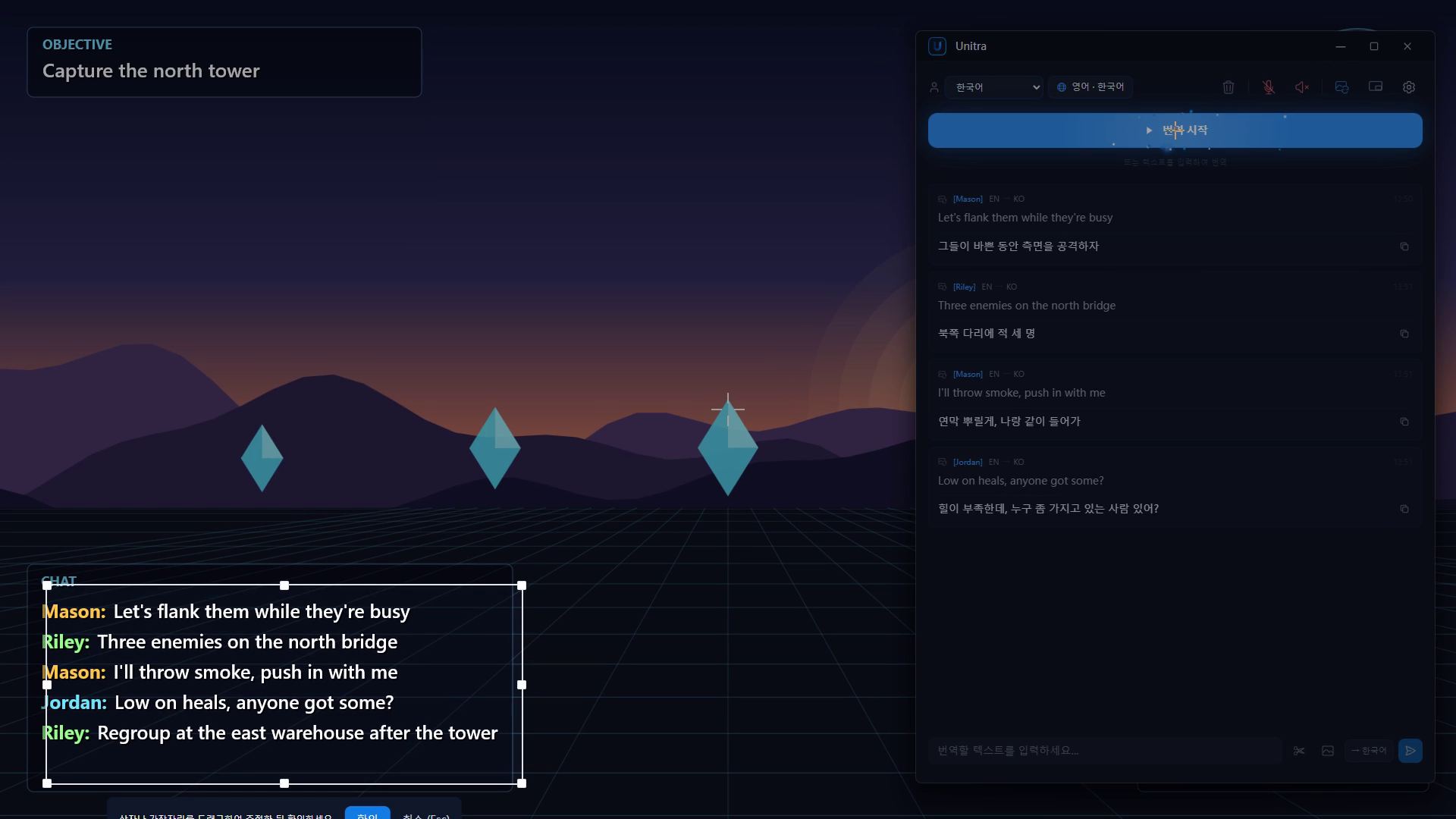
Task: Toggle the muted speaker icon
Action: click(x=1302, y=87)
